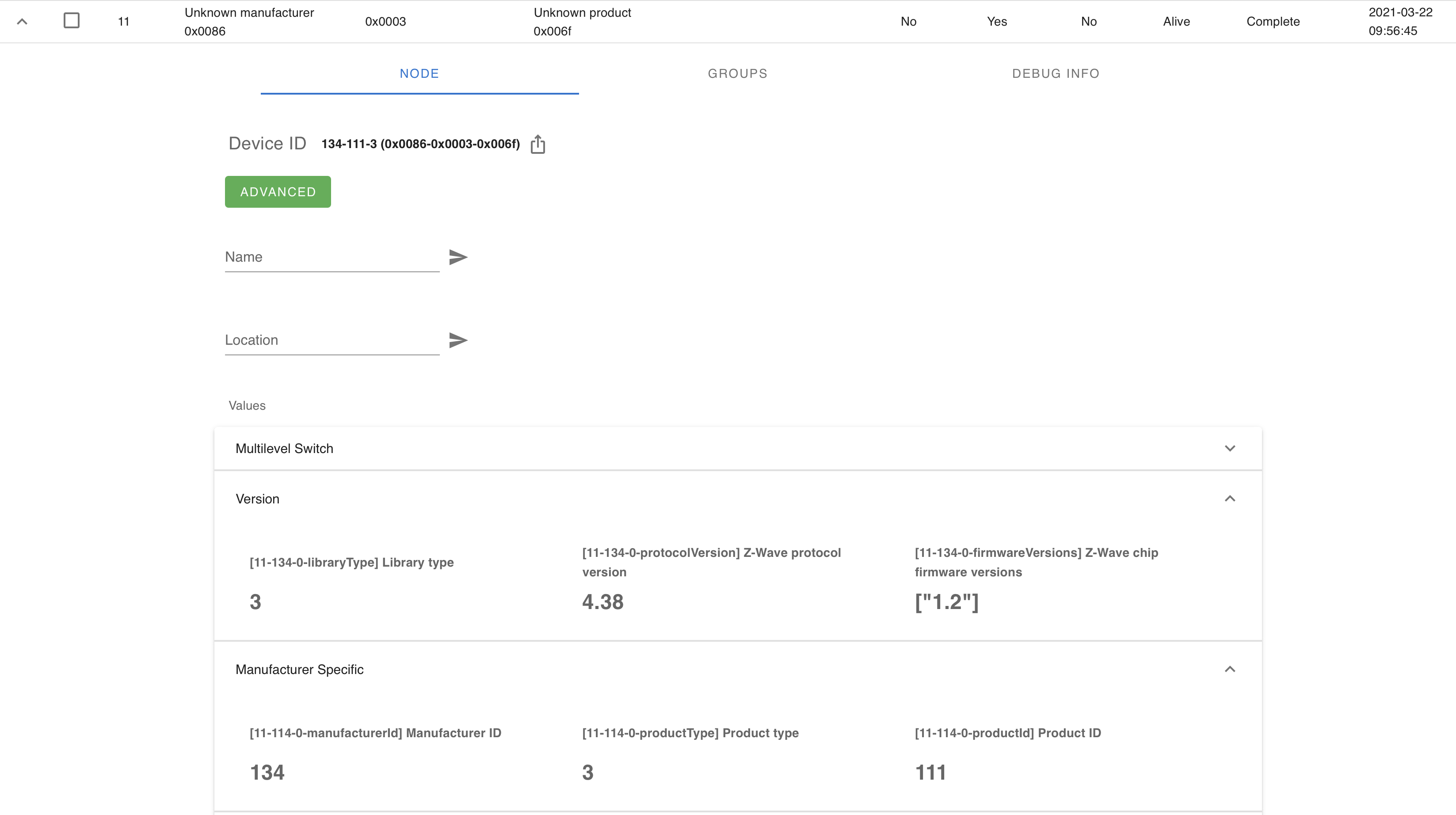Focus the Name input field
The image size is (1456, 815).
332,257
